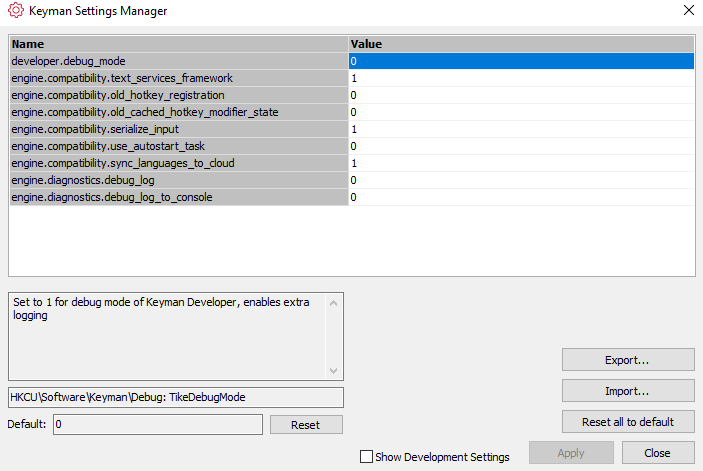Click the Value column header
This screenshot has height=471, width=703.
point(521,44)
